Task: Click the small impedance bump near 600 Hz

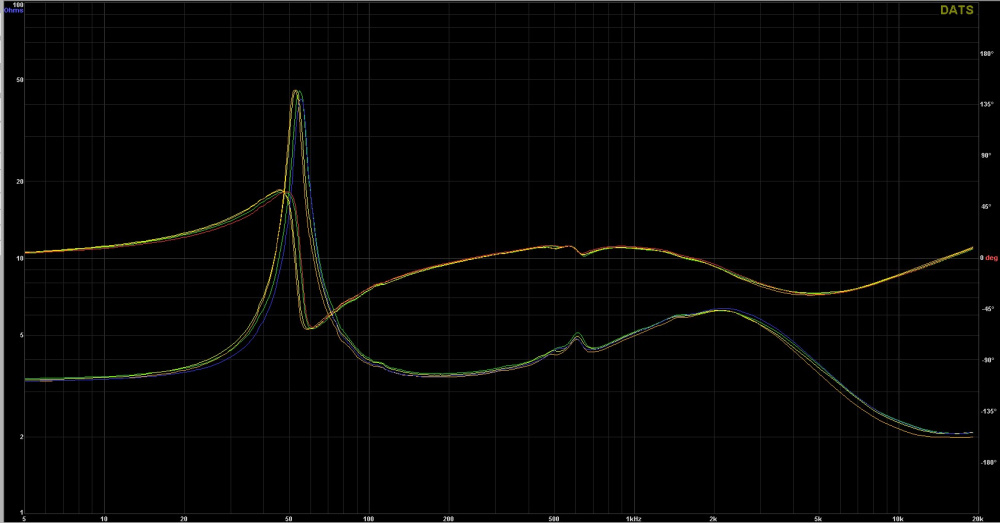Action: (x=578, y=335)
